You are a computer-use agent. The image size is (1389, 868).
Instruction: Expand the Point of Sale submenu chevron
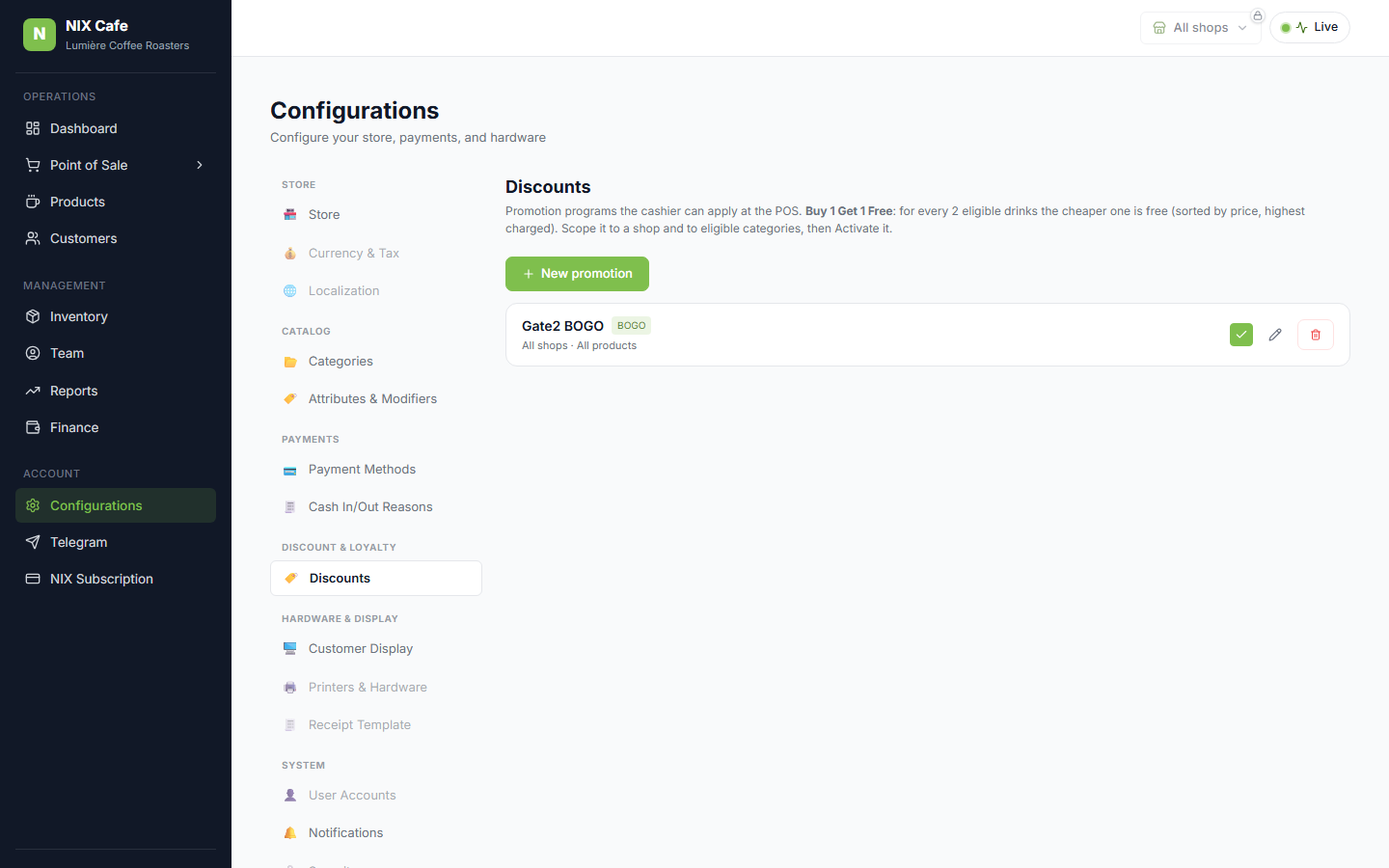pyautogui.click(x=200, y=165)
